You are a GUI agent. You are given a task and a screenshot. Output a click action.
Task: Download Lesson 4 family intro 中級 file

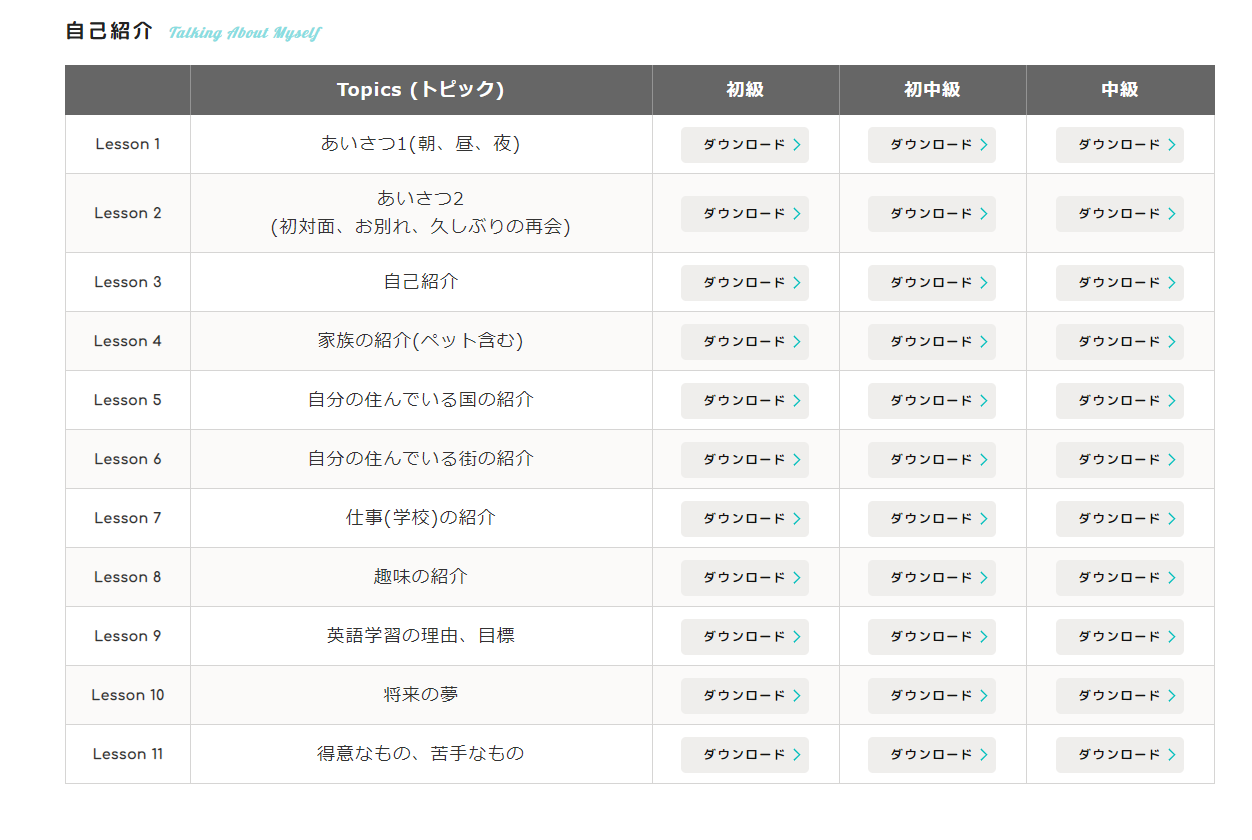[x=1119, y=342]
